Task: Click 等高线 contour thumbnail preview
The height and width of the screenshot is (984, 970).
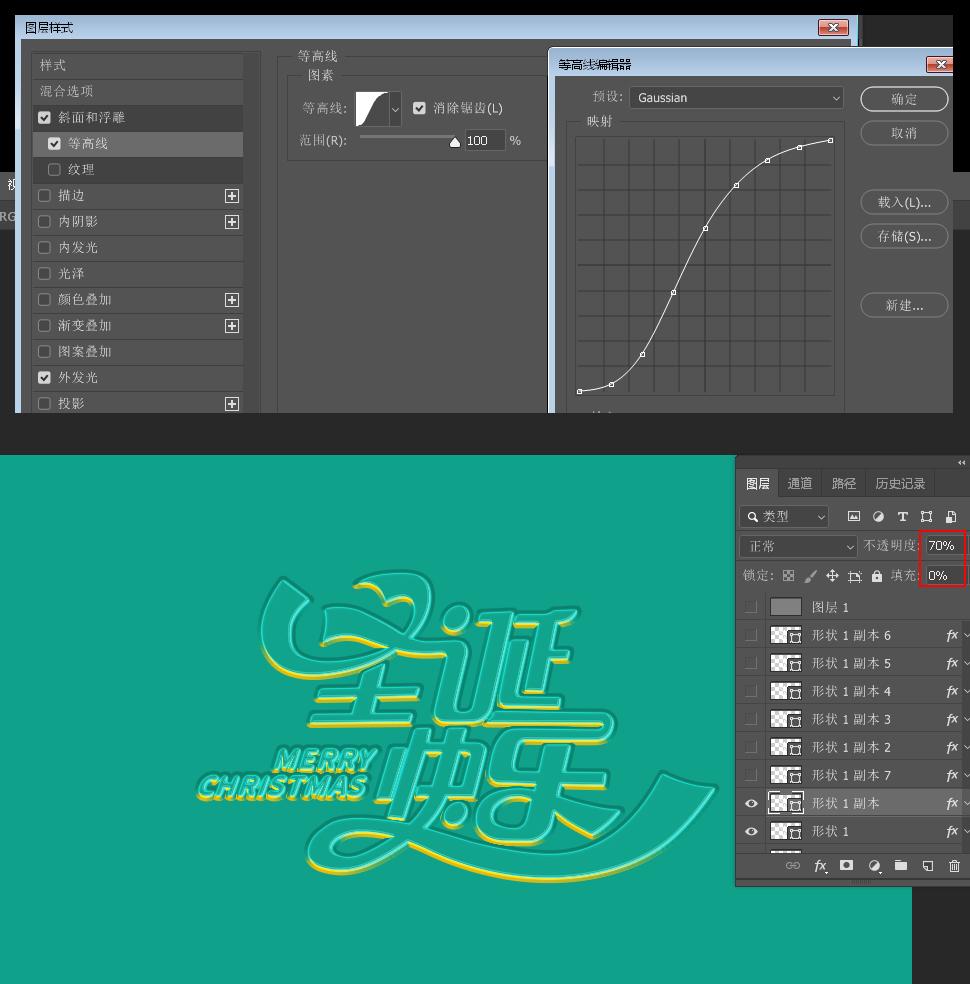Action: [373, 109]
